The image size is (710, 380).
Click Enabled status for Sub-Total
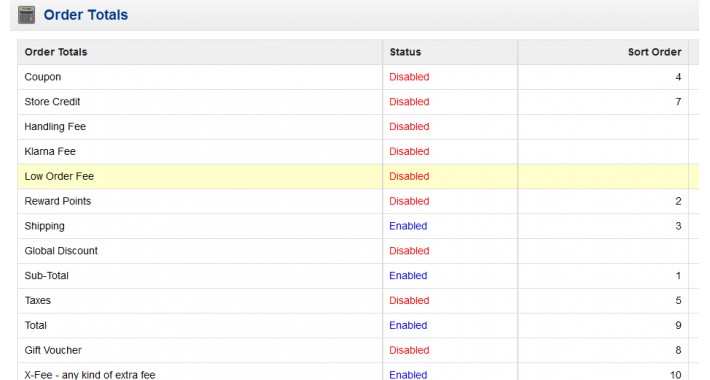click(408, 275)
